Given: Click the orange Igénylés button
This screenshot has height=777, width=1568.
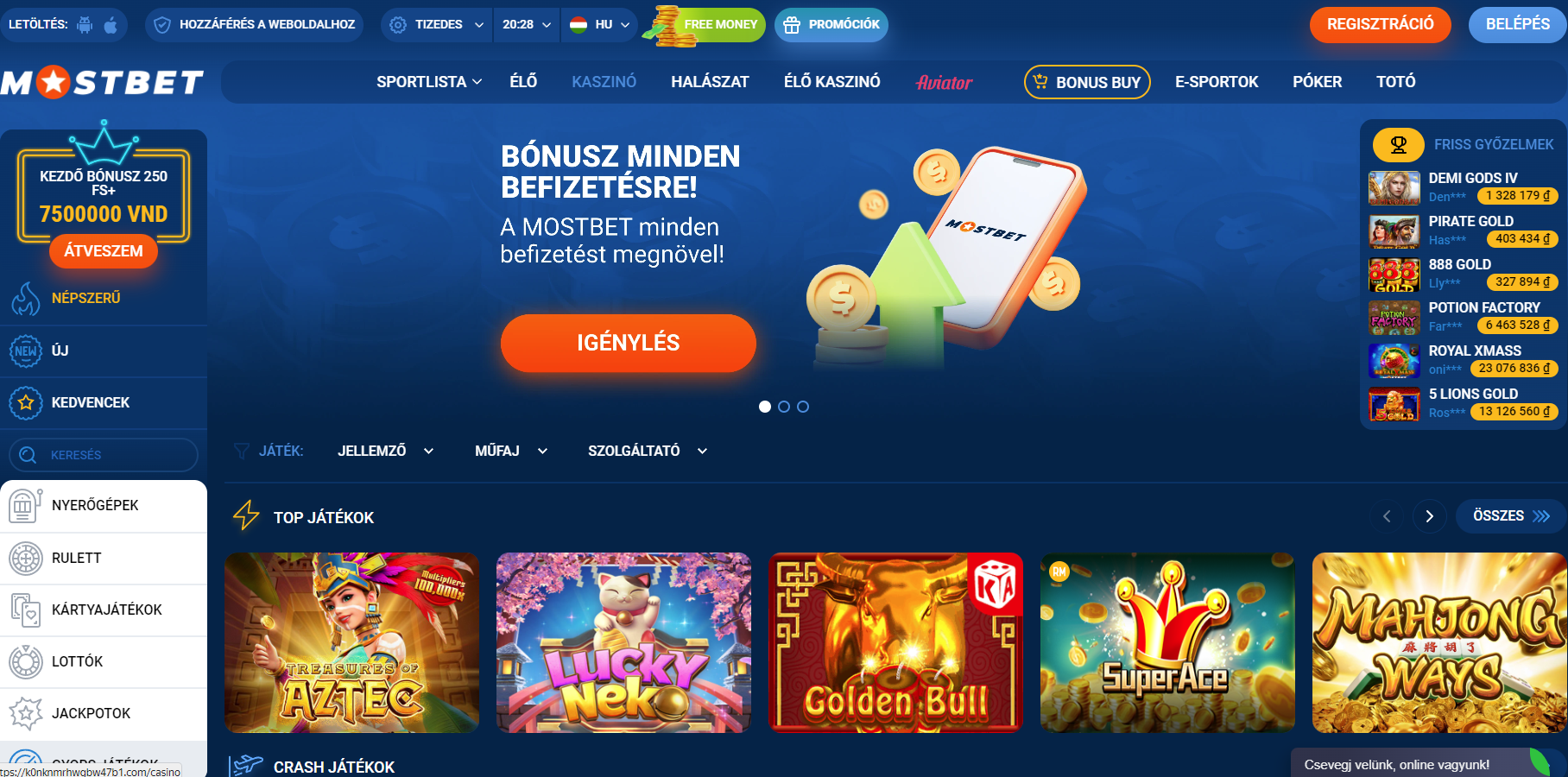Looking at the screenshot, I should click(629, 343).
